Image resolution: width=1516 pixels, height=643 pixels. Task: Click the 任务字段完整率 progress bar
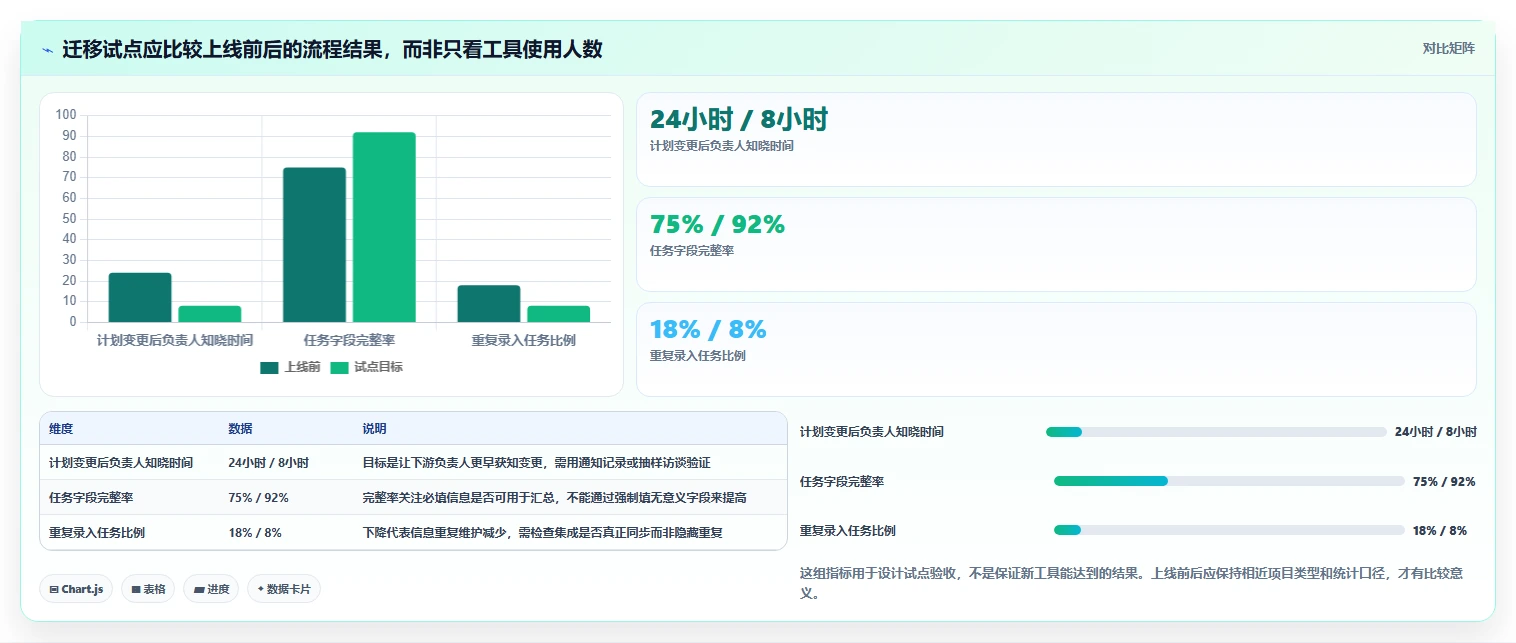[x=1229, y=481]
